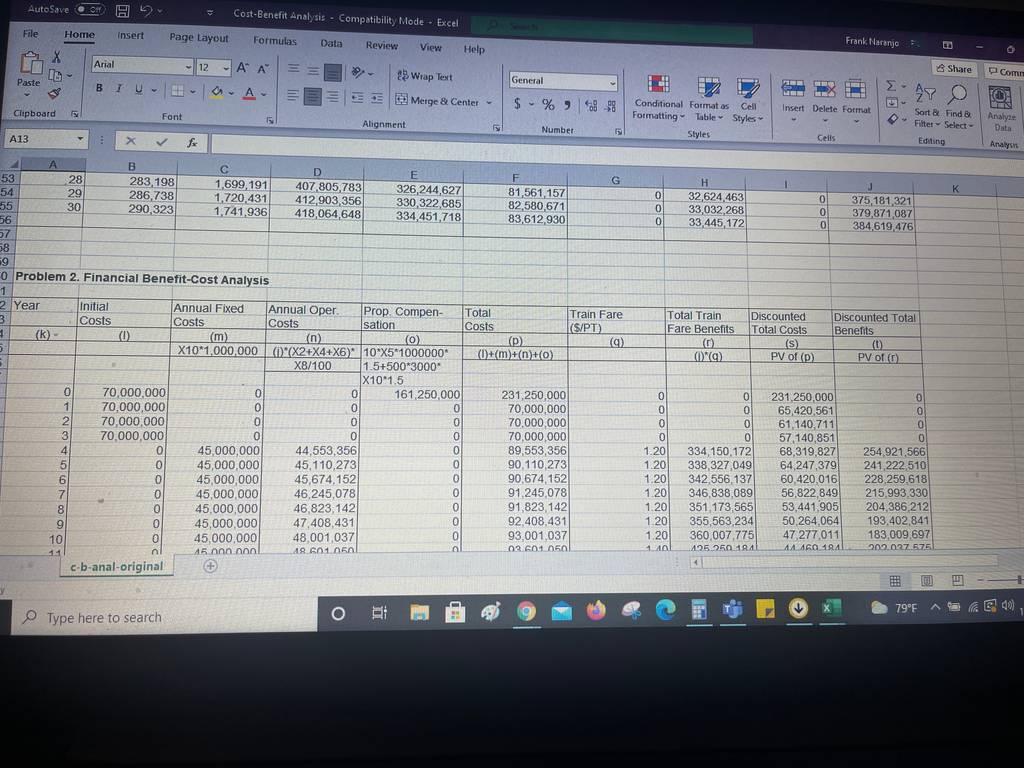Decrease the cell indent
This screenshot has height=768, width=1024.
(357, 99)
